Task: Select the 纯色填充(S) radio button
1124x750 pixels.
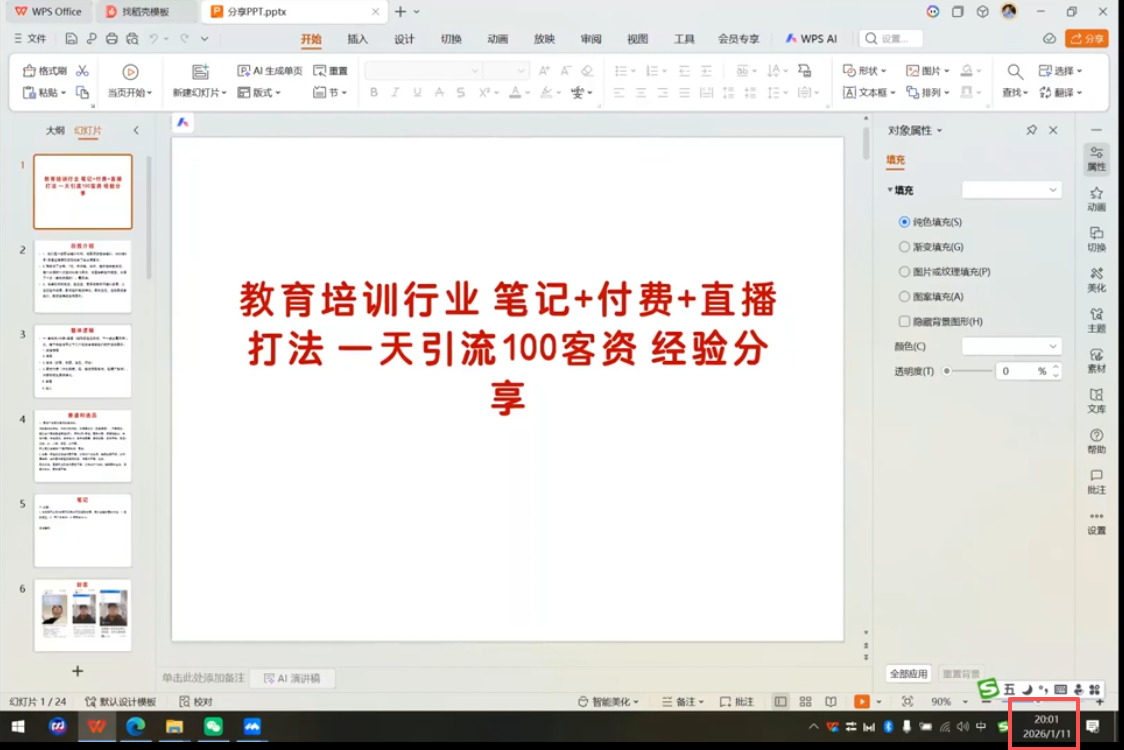Action: [905, 222]
